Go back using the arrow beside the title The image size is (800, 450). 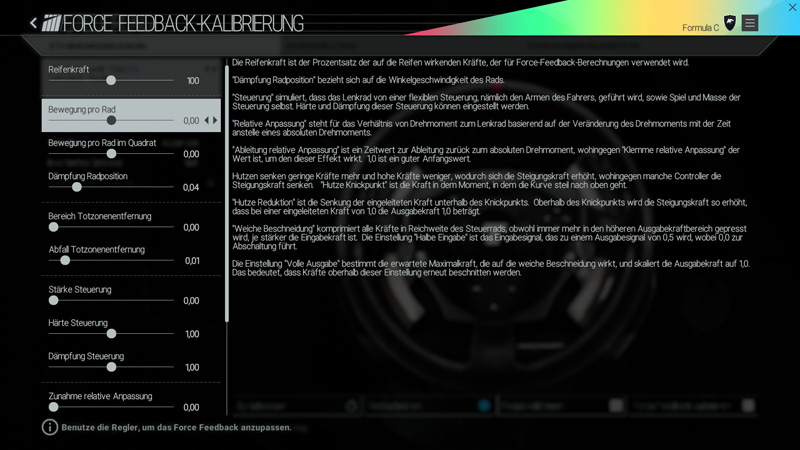click(34, 23)
